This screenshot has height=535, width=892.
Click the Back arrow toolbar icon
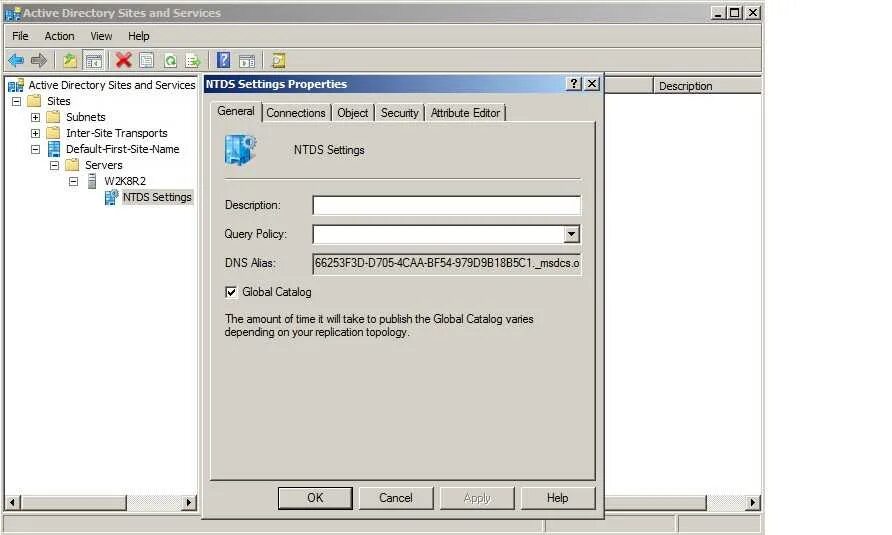[16, 60]
